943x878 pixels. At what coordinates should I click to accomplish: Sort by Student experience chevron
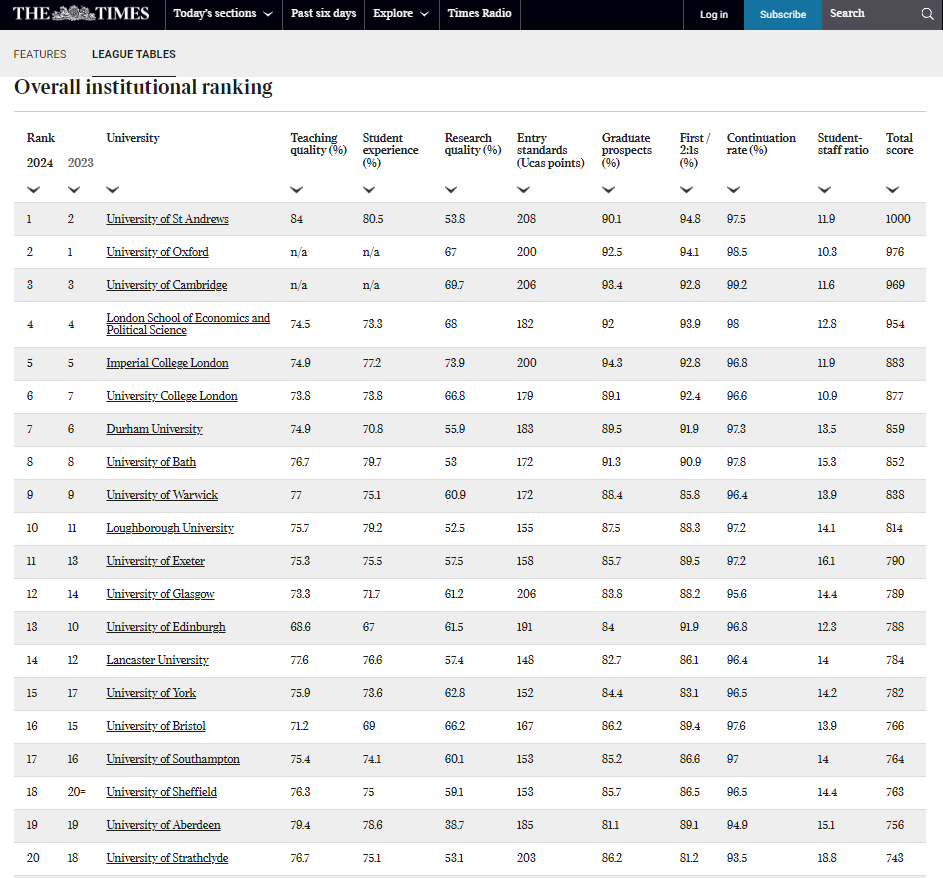click(x=369, y=189)
